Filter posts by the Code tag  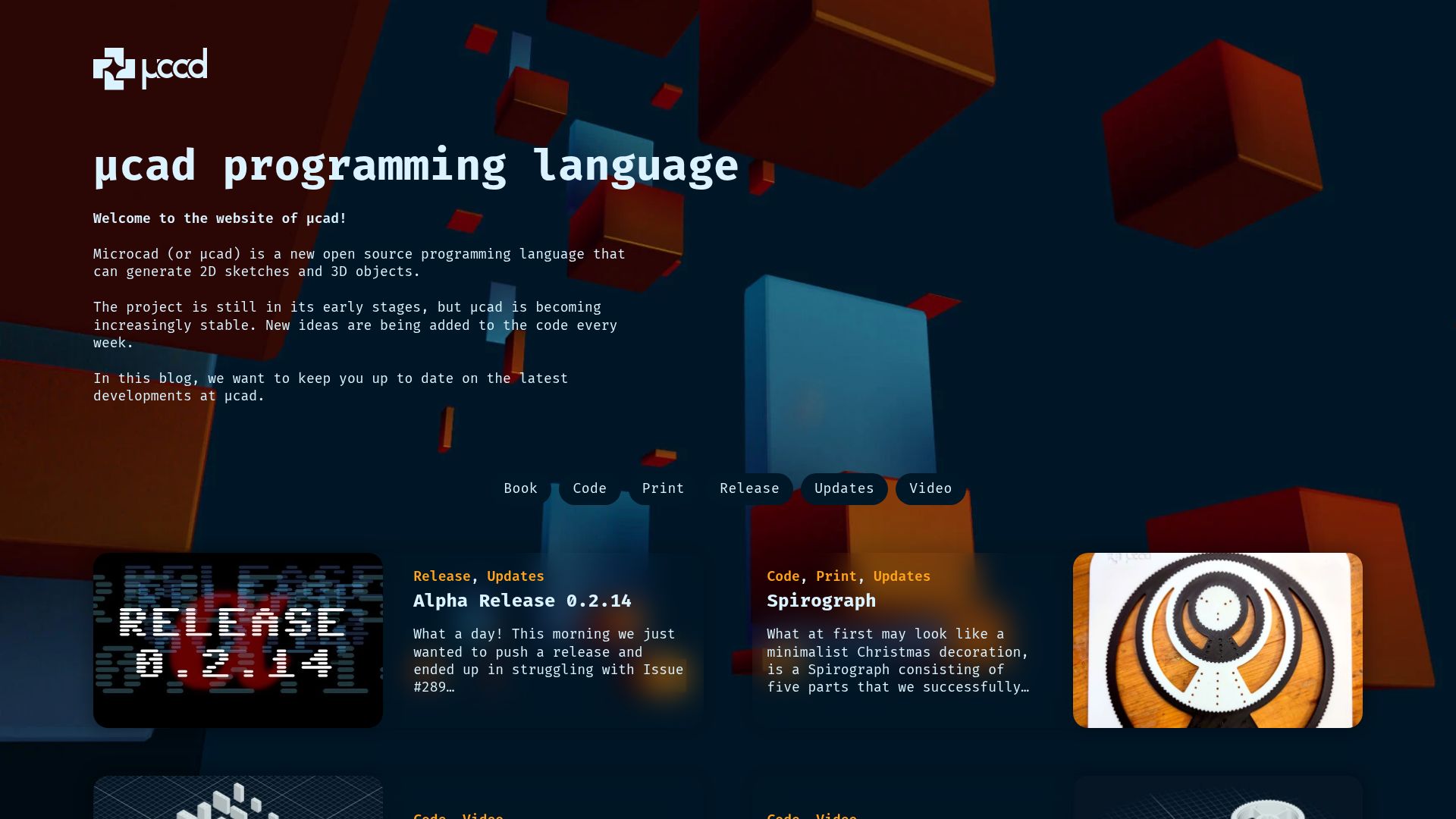point(590,489)
